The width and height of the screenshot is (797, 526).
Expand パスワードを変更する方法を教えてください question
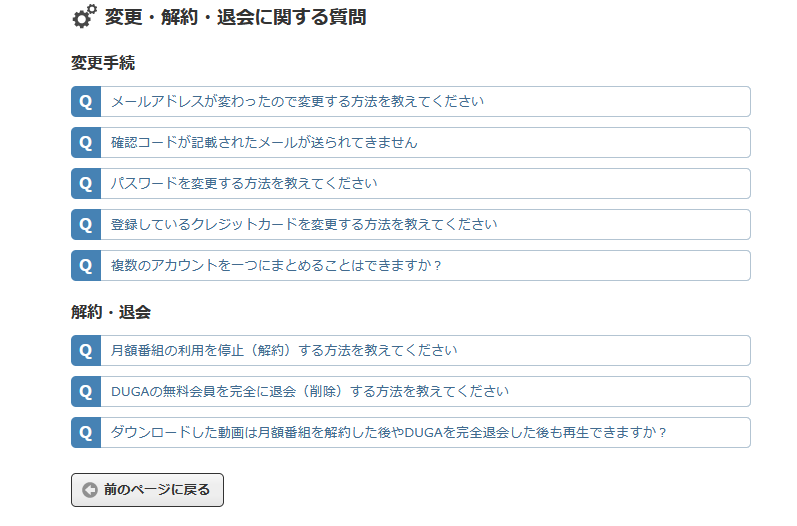tap(244, 184)
